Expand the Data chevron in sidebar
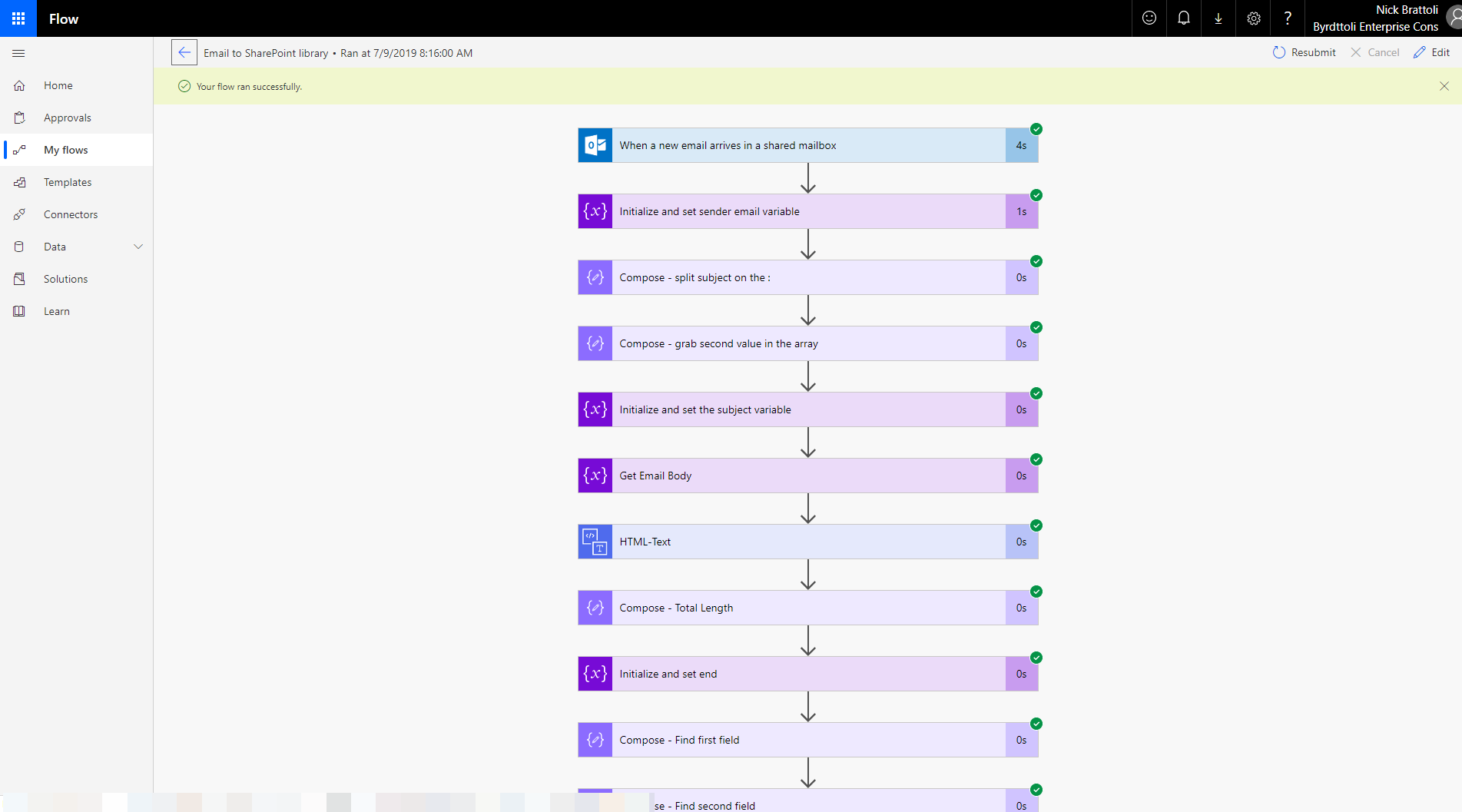This screenshot has width=1462, height=812. 138,247
